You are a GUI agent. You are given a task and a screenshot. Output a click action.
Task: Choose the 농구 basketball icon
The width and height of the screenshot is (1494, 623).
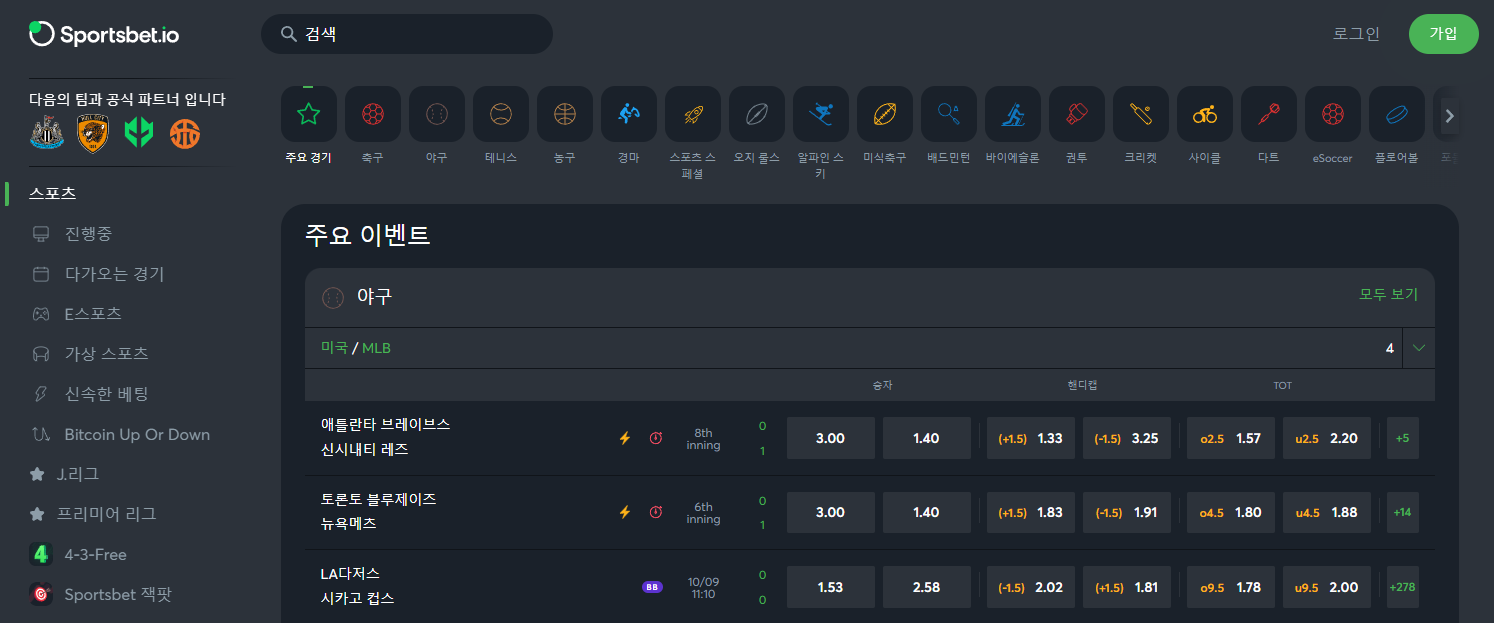[564, 114]
